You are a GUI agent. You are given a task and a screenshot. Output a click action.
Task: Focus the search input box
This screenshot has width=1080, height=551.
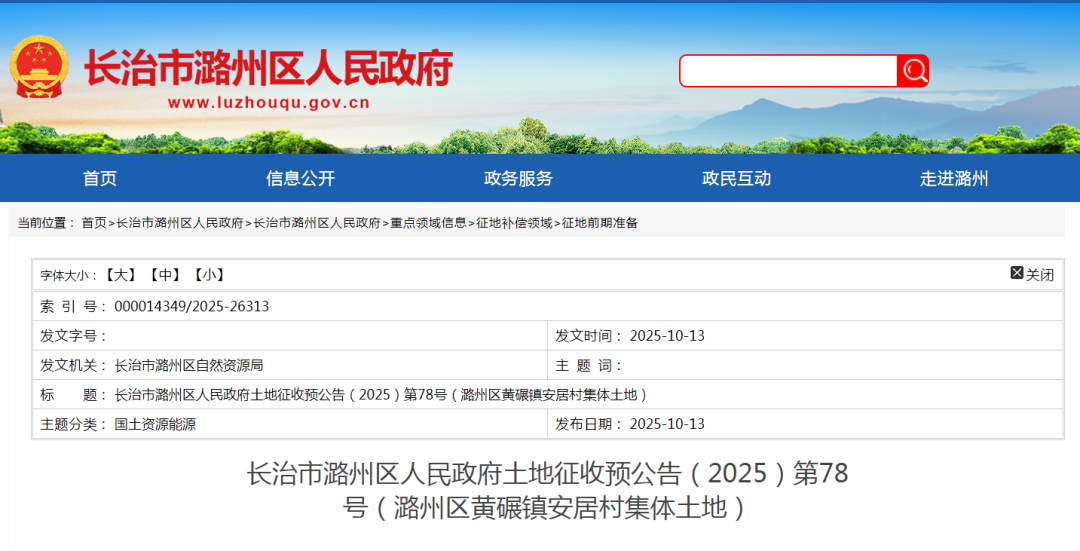point(788,71)
